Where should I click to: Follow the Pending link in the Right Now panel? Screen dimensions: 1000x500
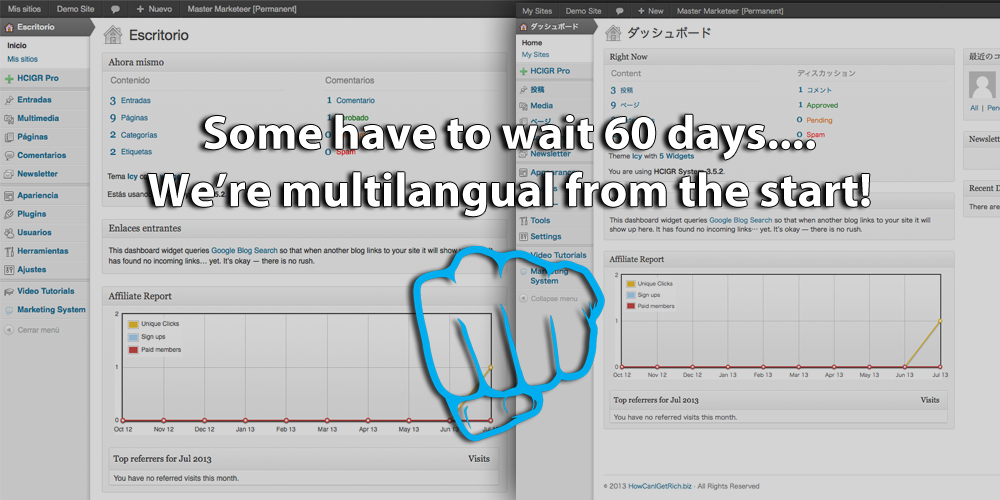click(x=819, y=120)
